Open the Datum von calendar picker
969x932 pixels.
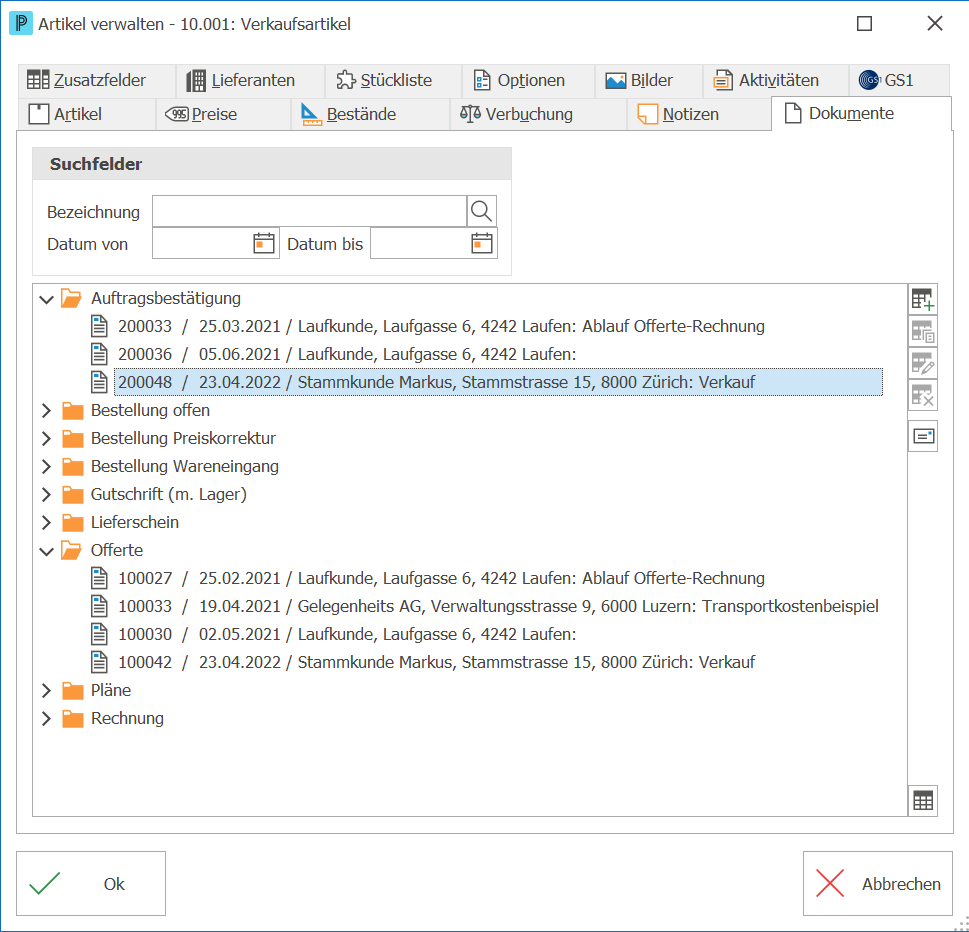[264, 244]
